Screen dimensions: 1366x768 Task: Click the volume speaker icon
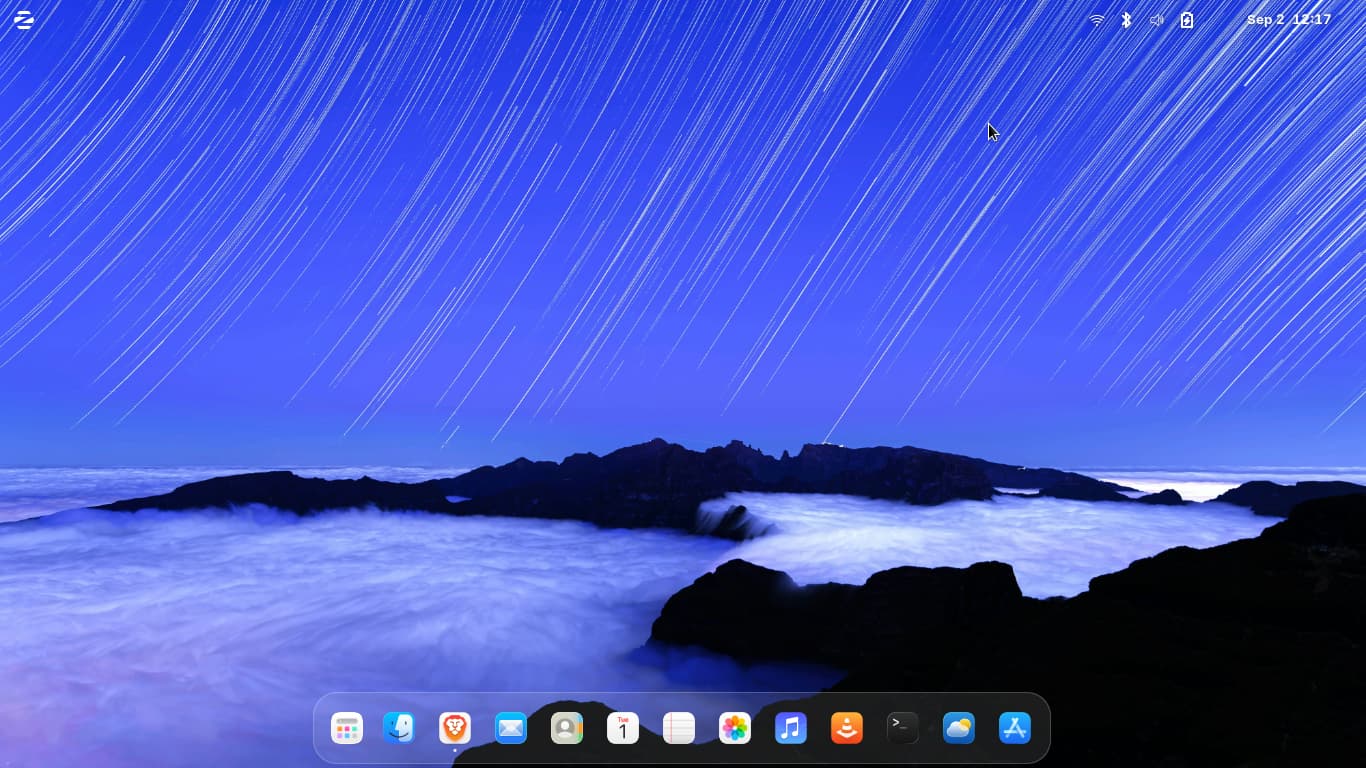tap(1156, 20)
